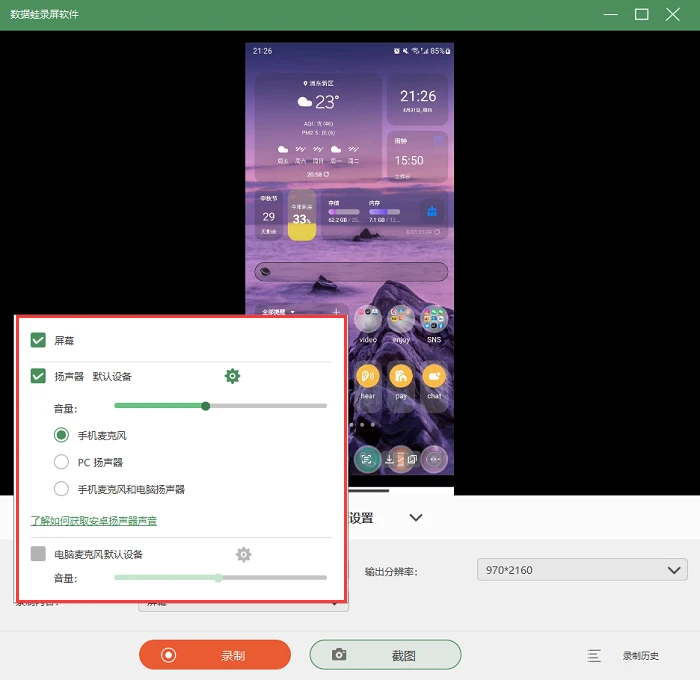This screenshot has width=700, height=680.
Task: Uncheck the 扬声器 checkbox
Action: click(x=38, y=376)
